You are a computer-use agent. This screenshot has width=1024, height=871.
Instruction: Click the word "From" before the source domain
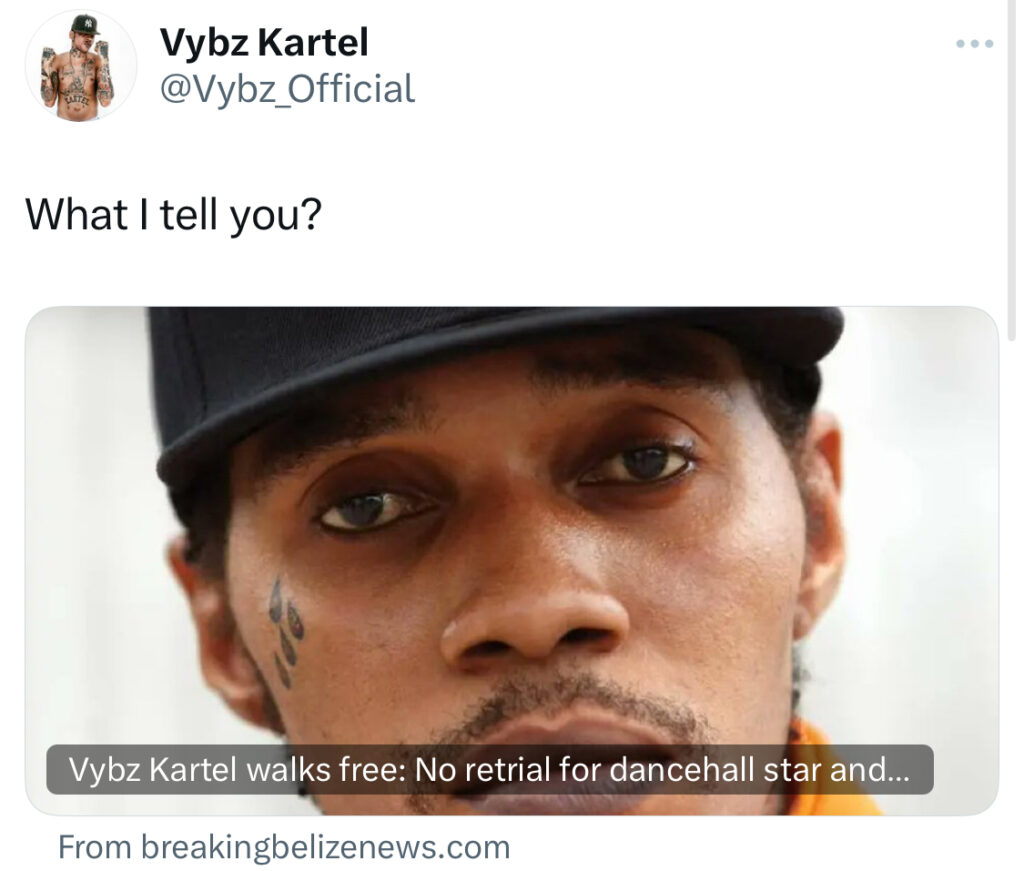95,847
